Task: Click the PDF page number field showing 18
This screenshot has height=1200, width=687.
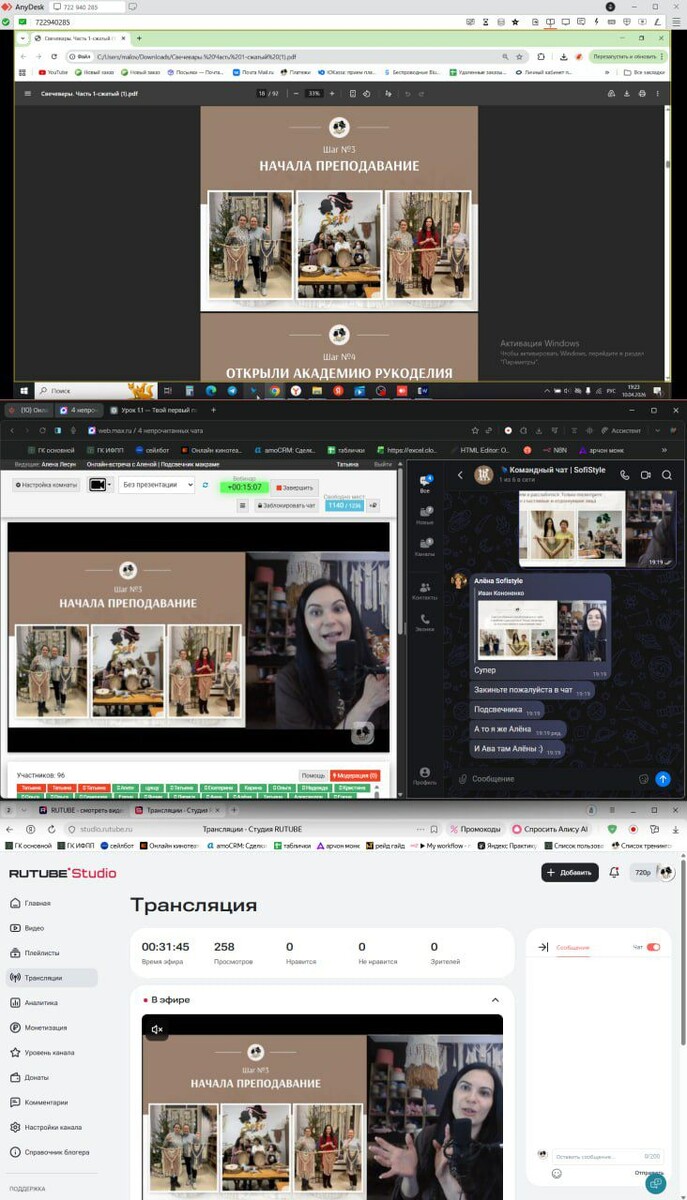Action: (261, 93)
